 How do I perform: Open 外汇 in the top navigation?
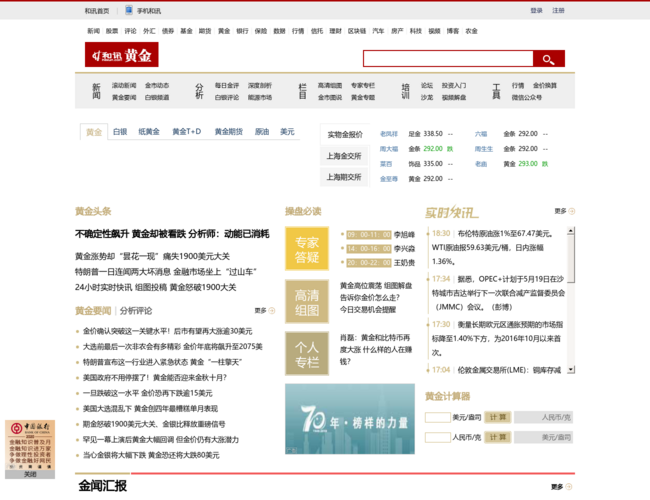tap(149, 31)
